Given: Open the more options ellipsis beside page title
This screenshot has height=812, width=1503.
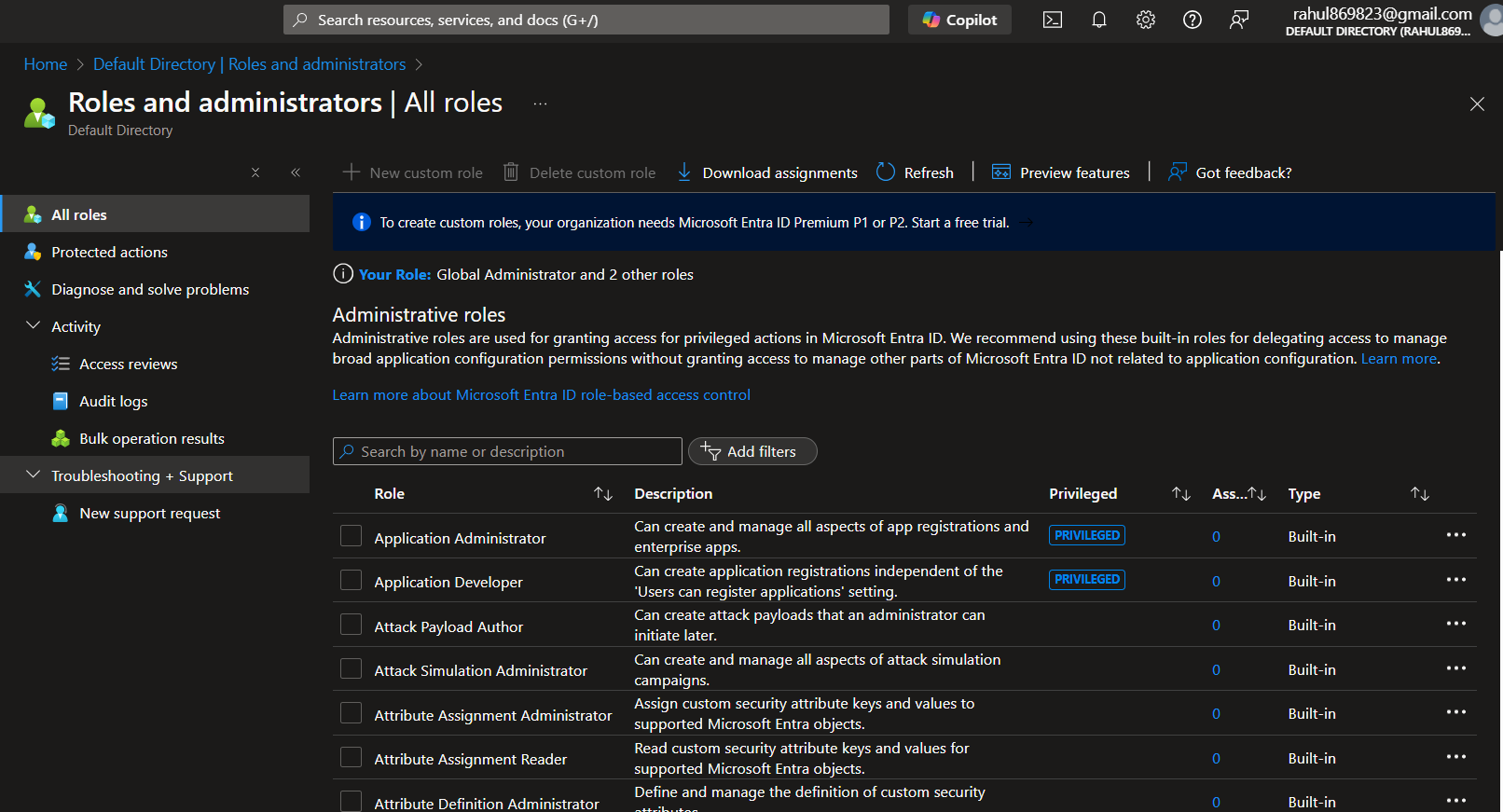Looking at the screenshot, I should click(x=540, y=103).
